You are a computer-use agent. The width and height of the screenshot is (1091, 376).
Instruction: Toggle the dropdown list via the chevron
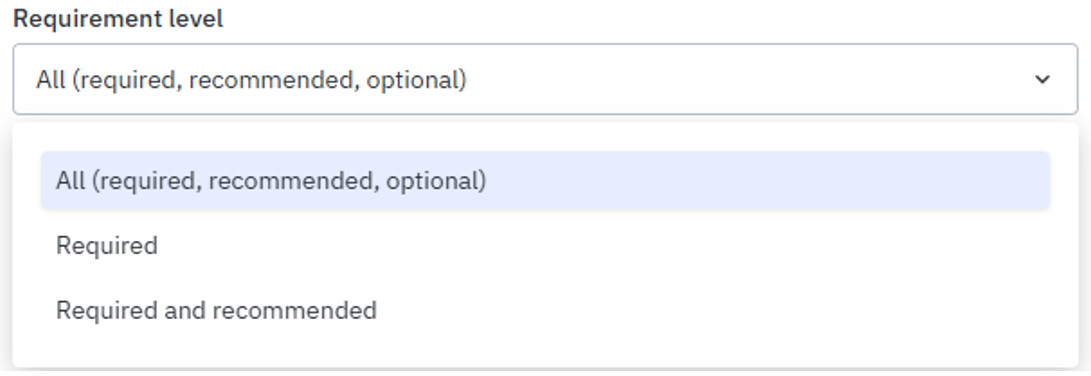coord(1042,80)
